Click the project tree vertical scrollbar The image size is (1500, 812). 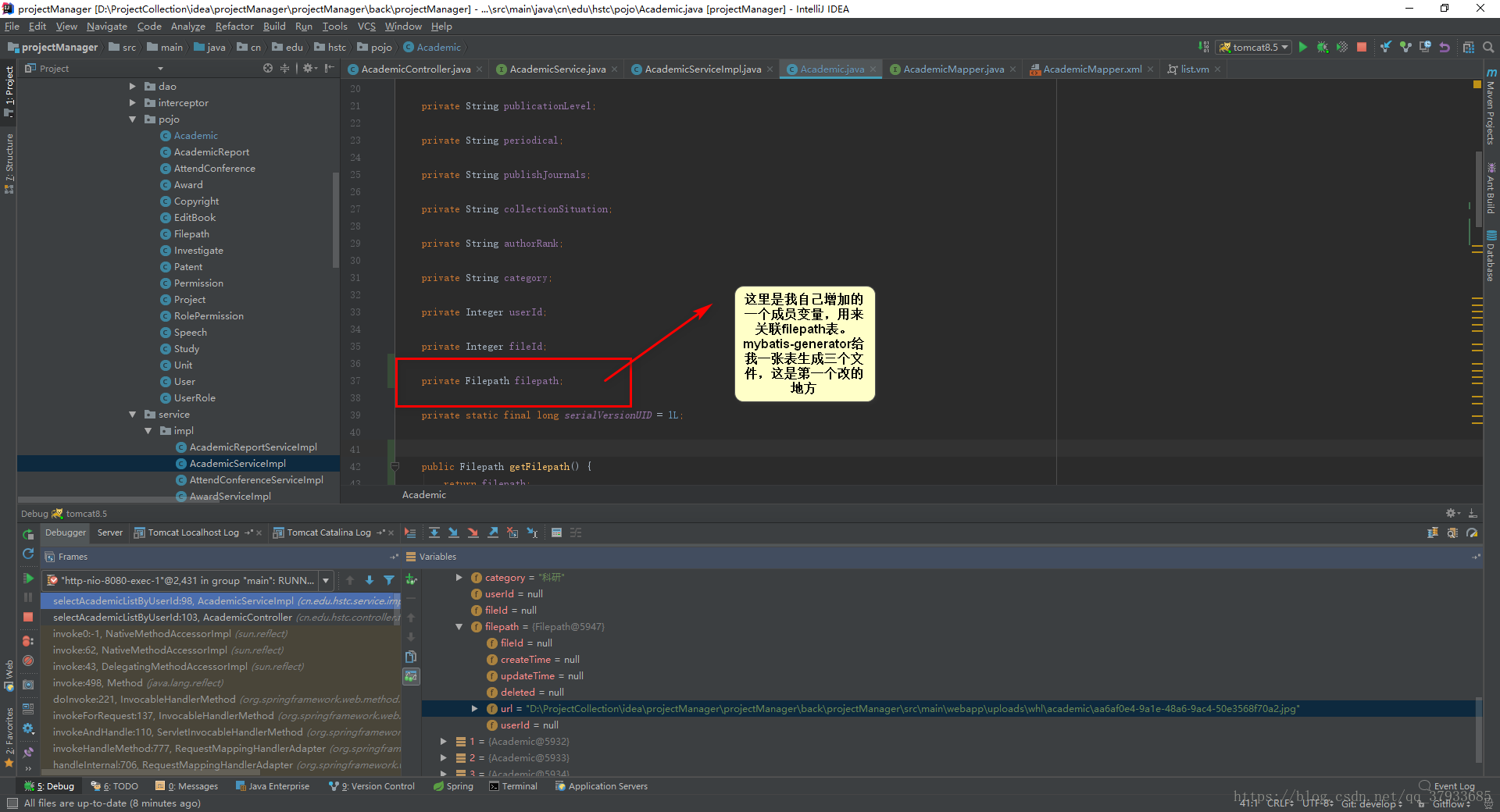[336, 219]
